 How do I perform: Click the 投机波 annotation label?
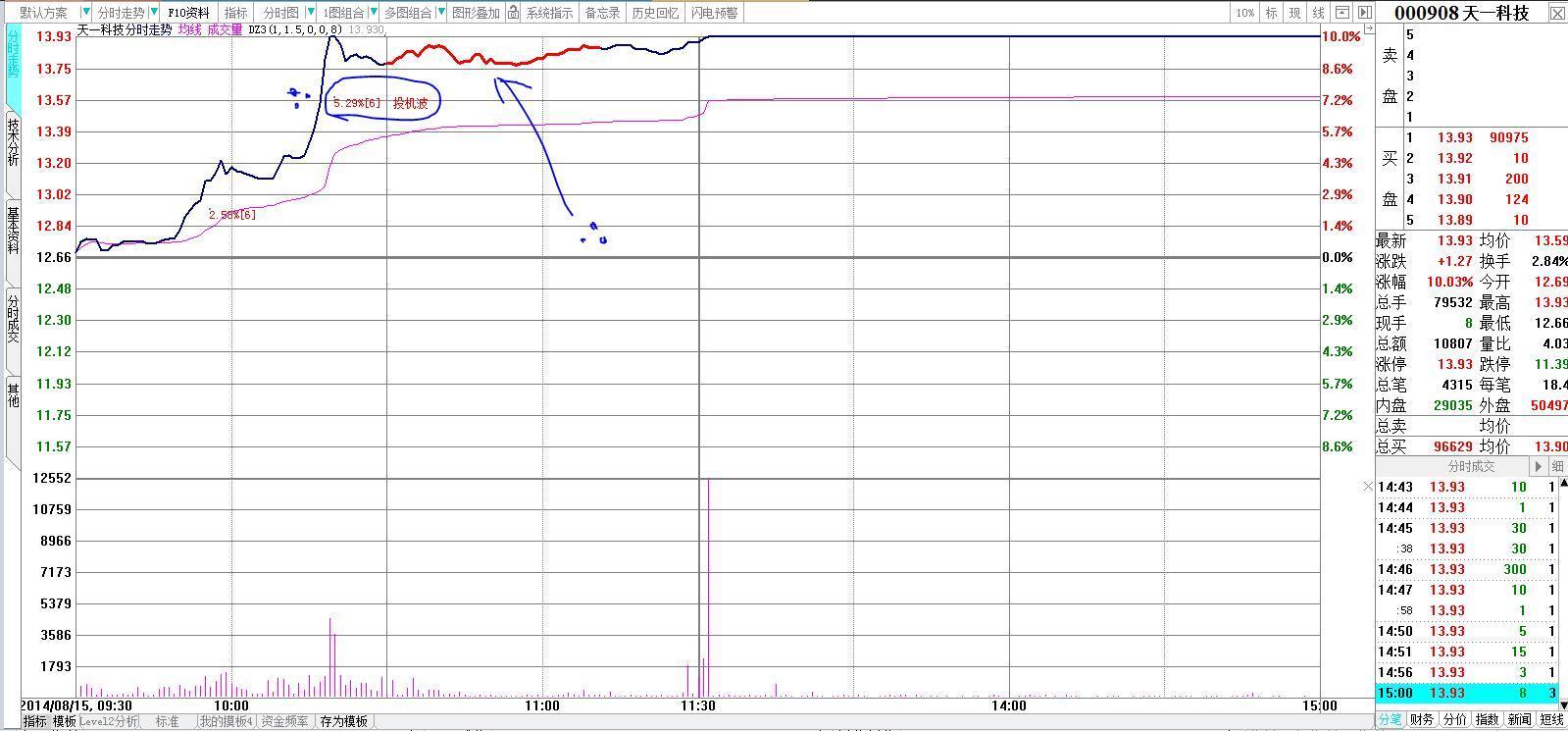[x=410, y=103]
